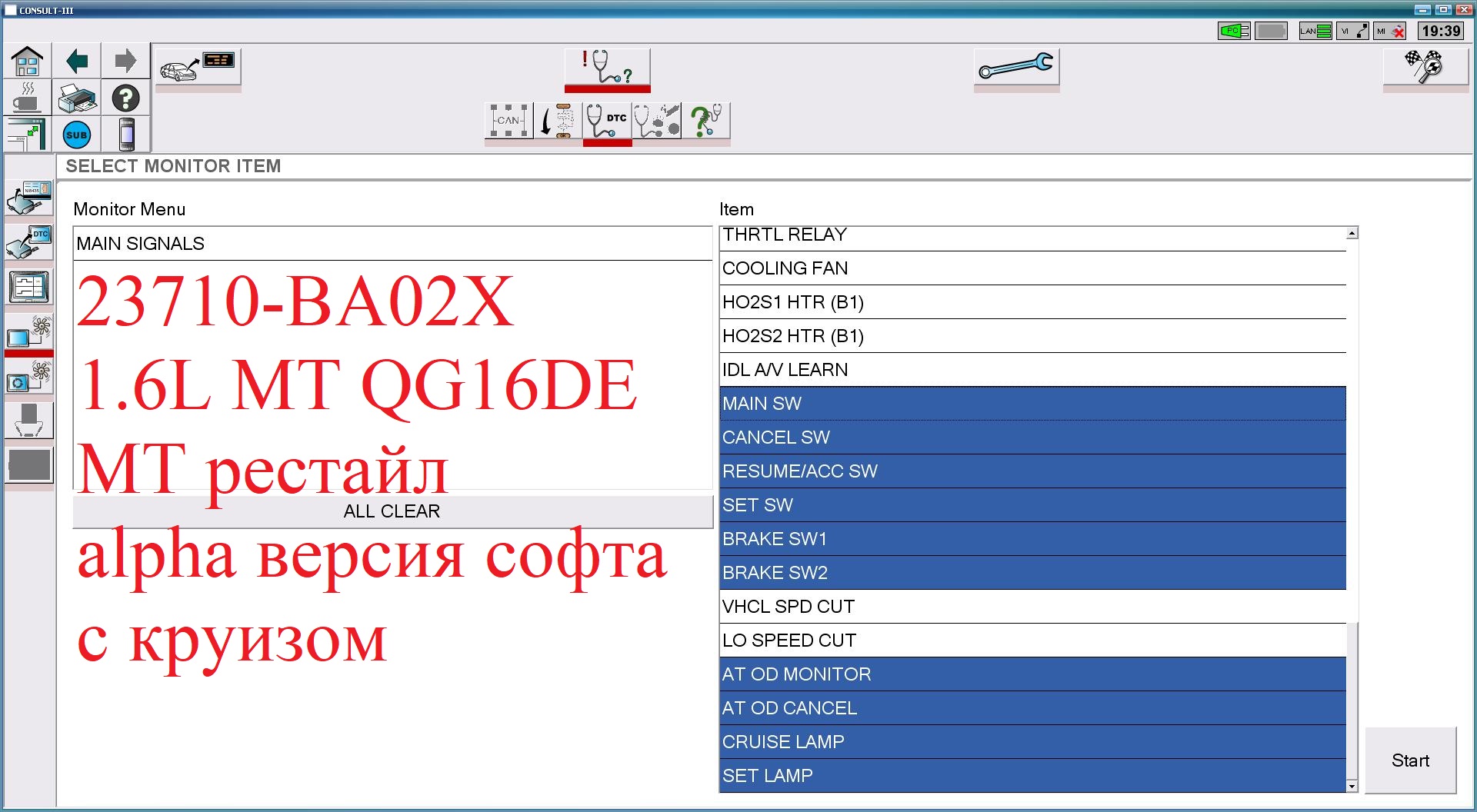This screenshot has height=812, width=1477.
Task: Click the coffee cup icon
Action: click(x=28, y=98)
